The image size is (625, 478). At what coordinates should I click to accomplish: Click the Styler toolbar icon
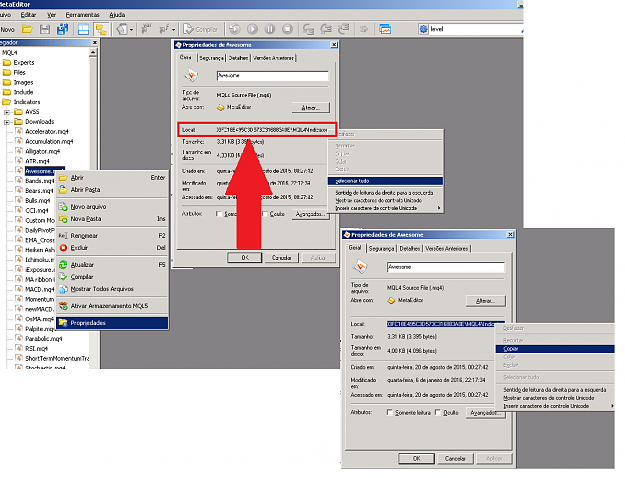(122, 29)
